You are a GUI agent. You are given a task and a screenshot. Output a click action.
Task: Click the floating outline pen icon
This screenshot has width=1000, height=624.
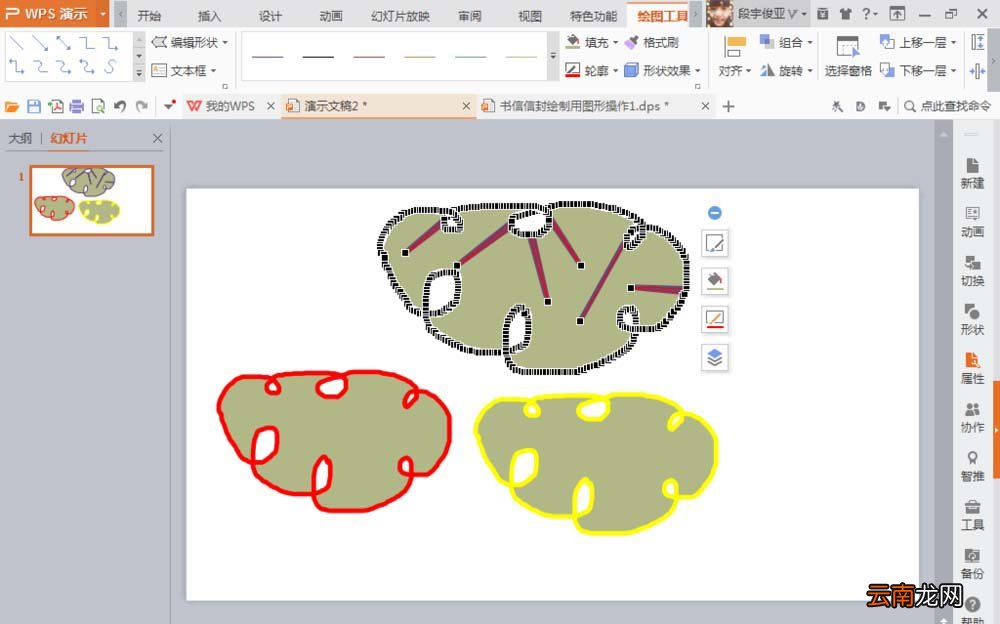click(x=715, y=319)
